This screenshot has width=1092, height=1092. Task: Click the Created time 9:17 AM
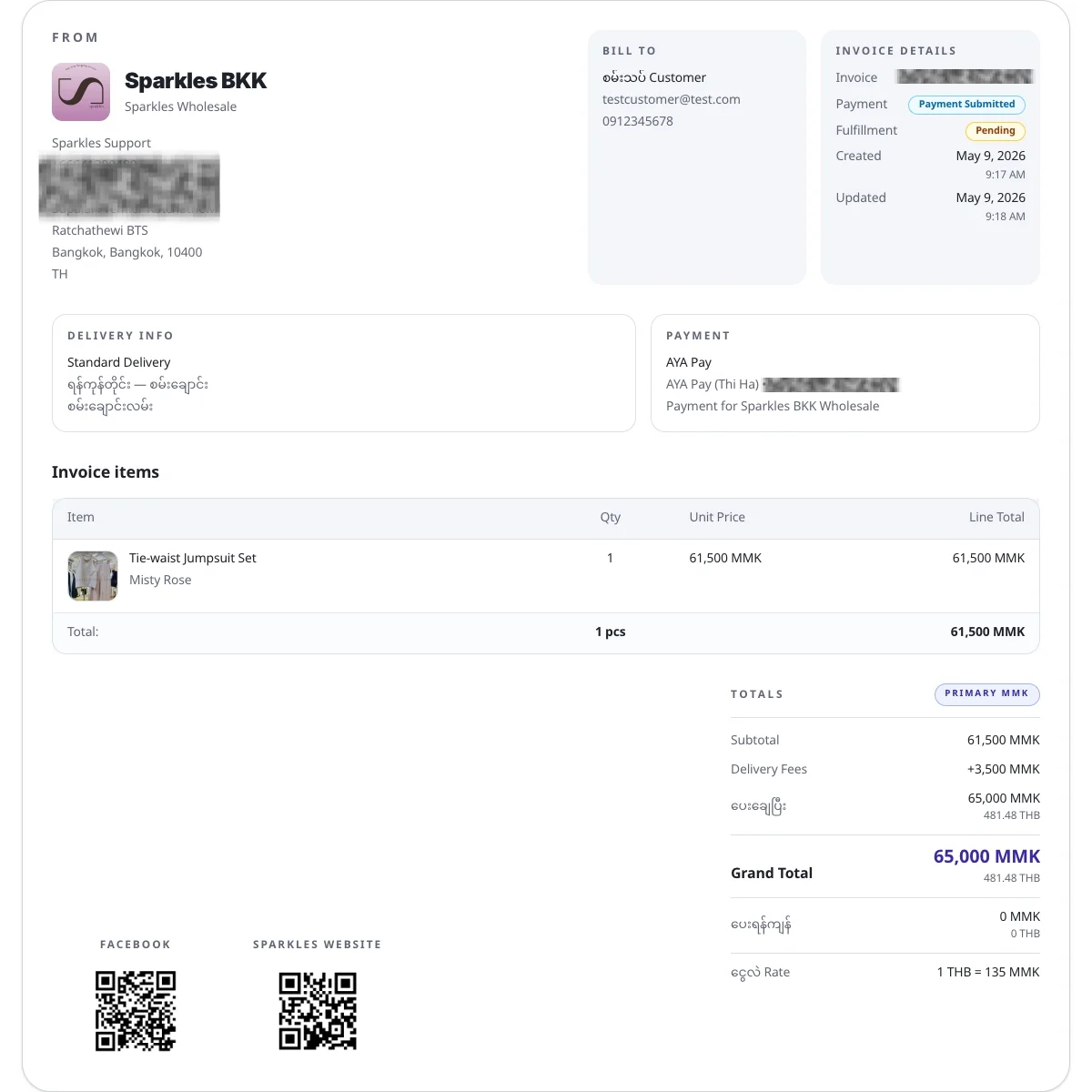pos(1006,175)
